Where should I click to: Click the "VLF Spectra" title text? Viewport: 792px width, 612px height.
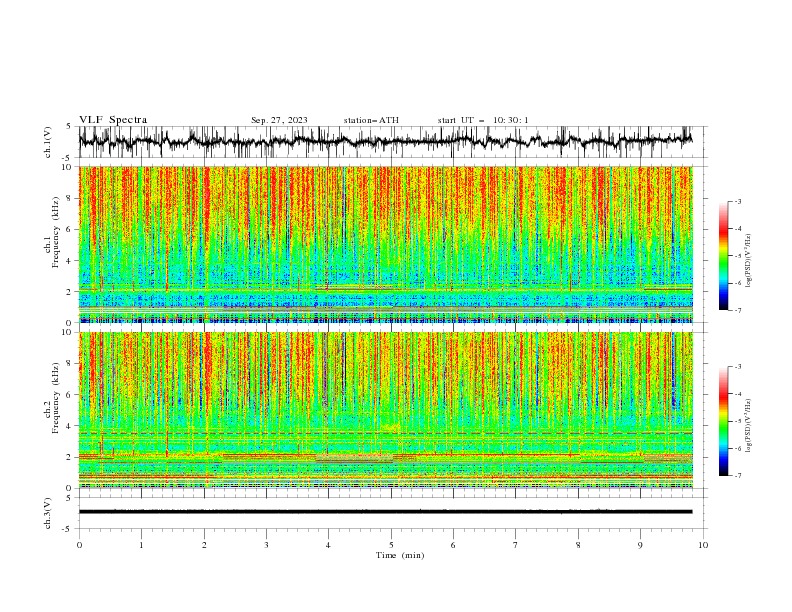pyautogui.click(x=113, y=120)
